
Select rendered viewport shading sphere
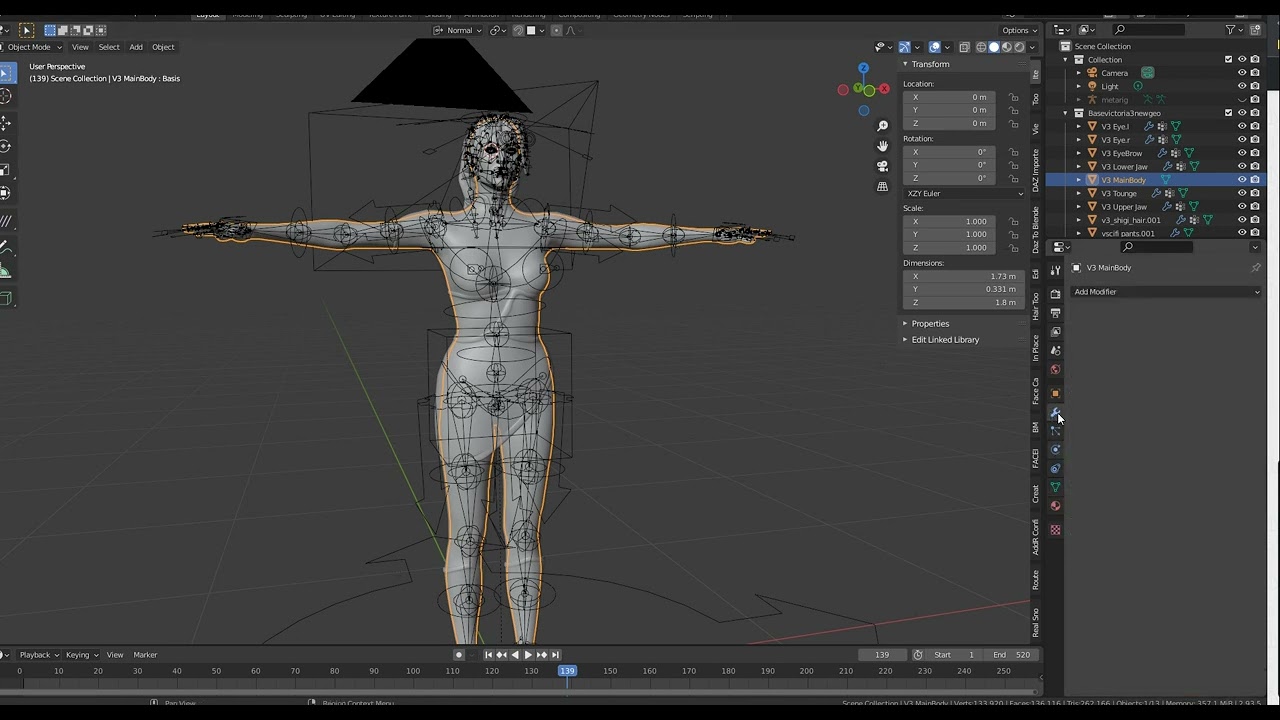(1019, 47)
